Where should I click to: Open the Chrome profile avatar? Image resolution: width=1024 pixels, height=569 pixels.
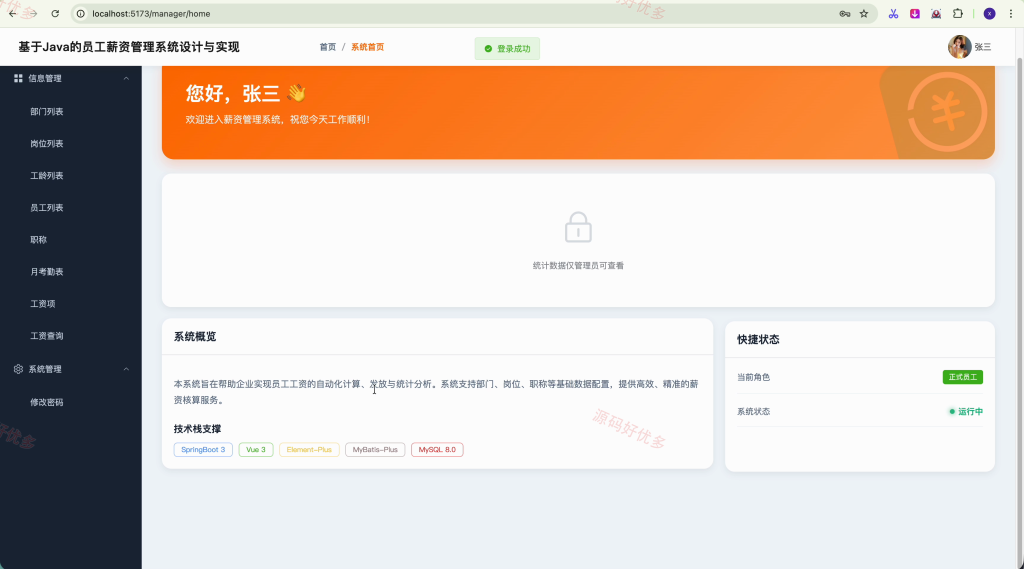click(x=989, y=14)
